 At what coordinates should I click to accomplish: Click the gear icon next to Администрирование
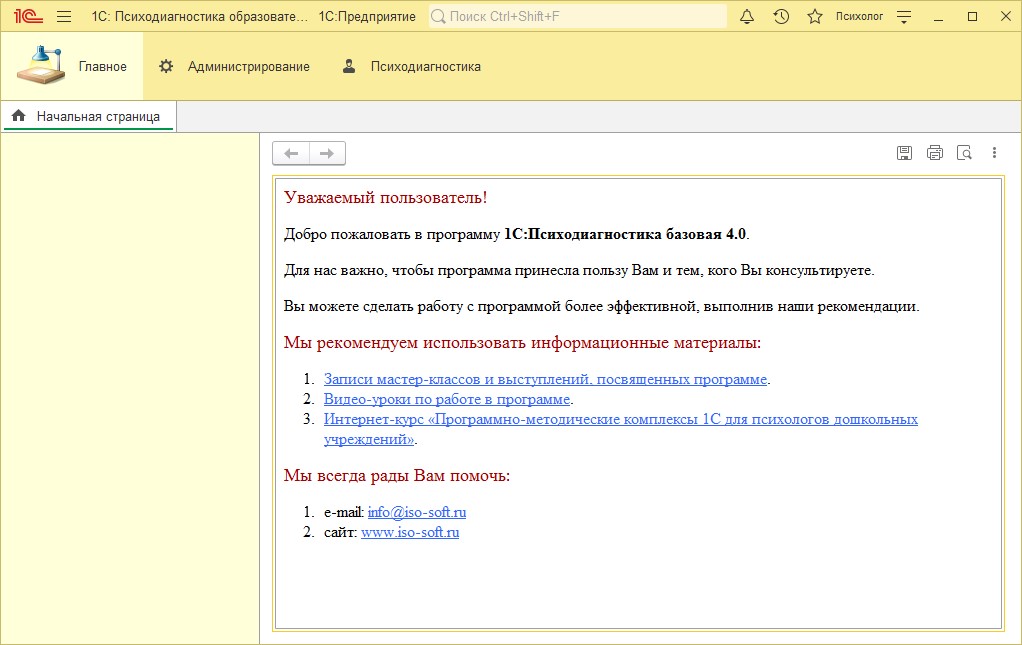pyautogui.click(x=166, y=66)
